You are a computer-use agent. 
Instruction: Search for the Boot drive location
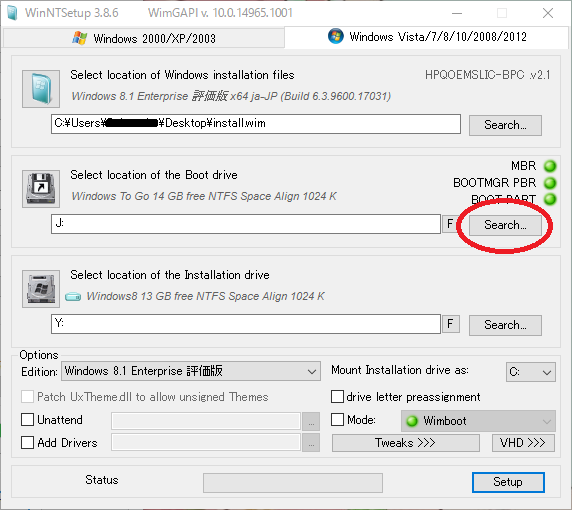click(x=505, y=225)
